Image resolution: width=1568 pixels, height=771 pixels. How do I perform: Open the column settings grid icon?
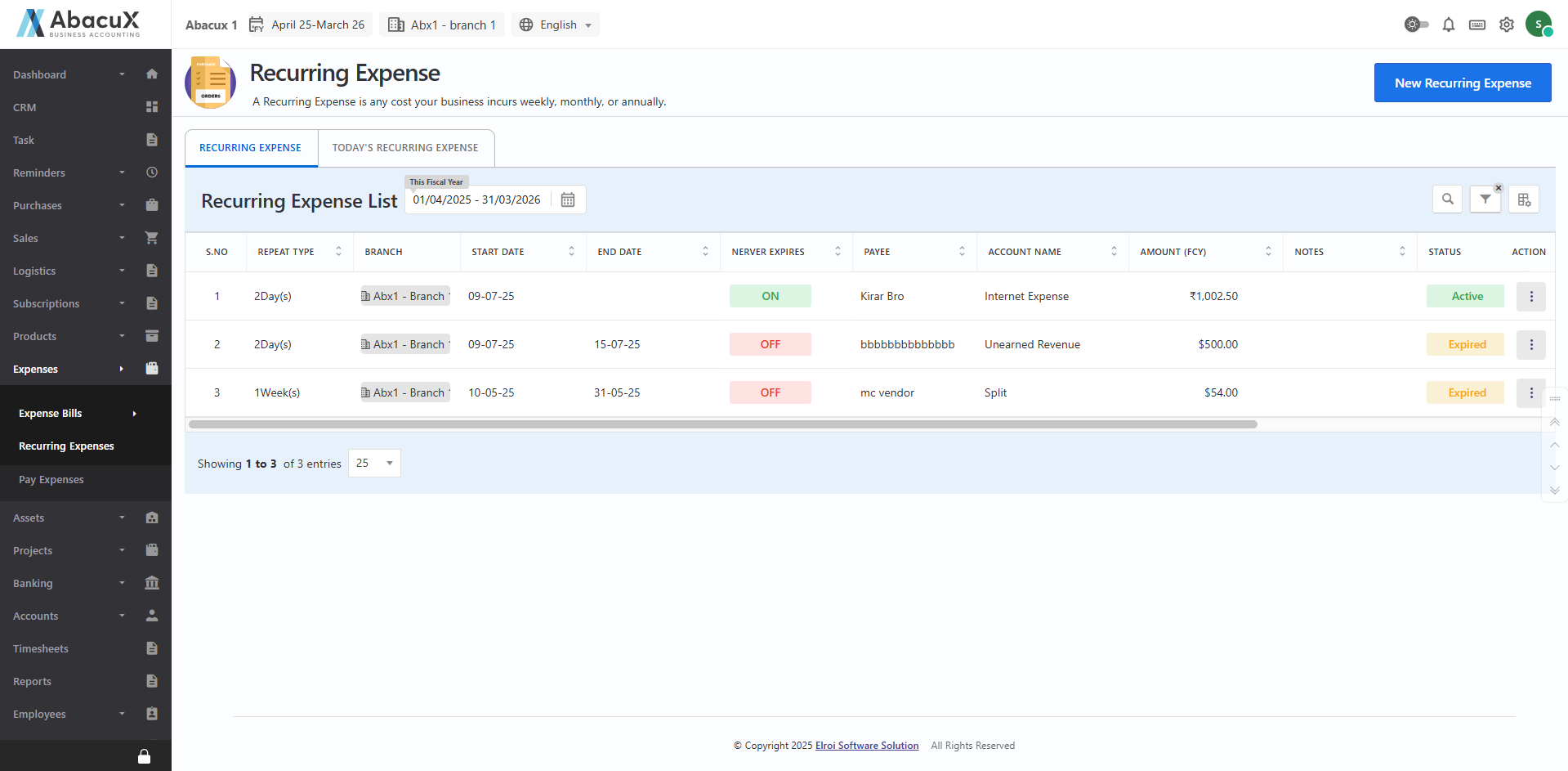click(x=1523, y=199)
